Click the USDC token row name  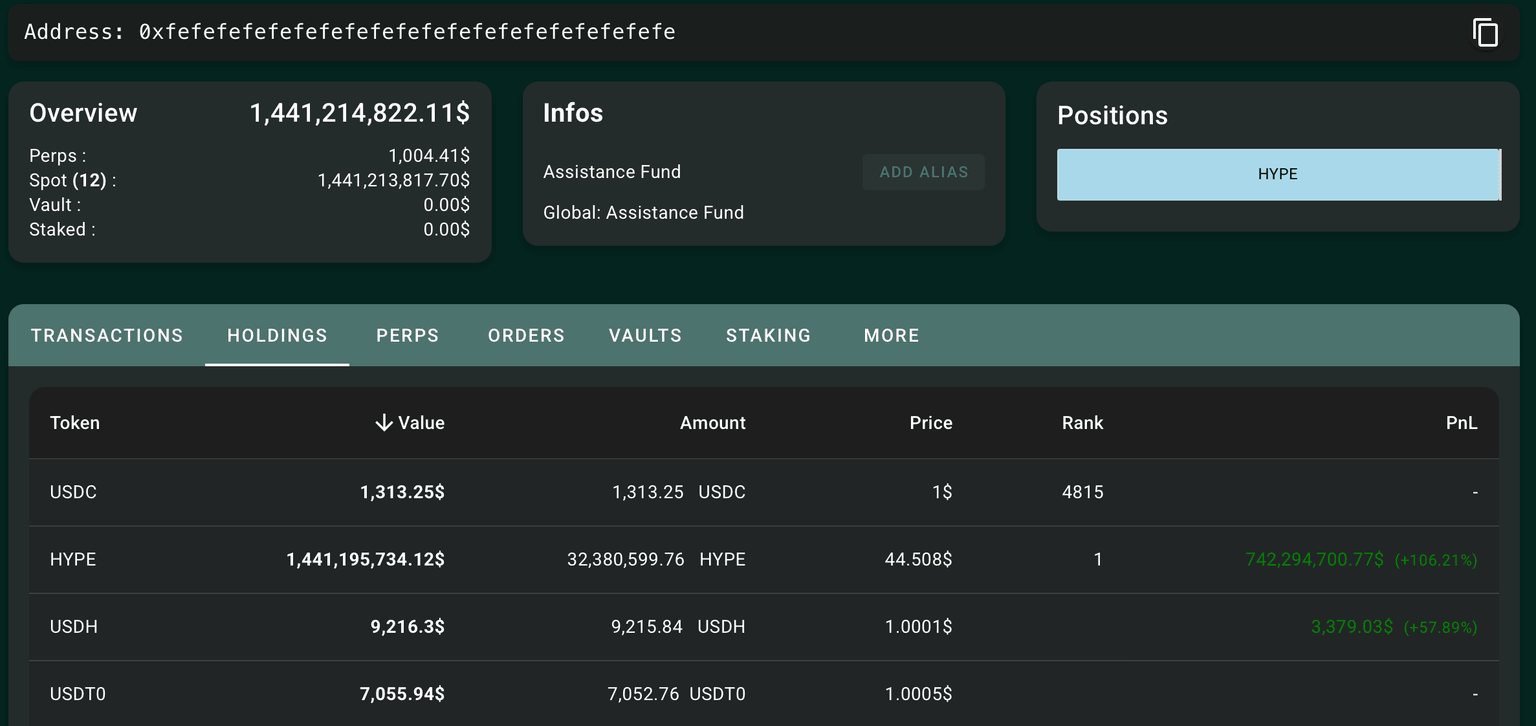pyautogui.click(x=73, y=492)
